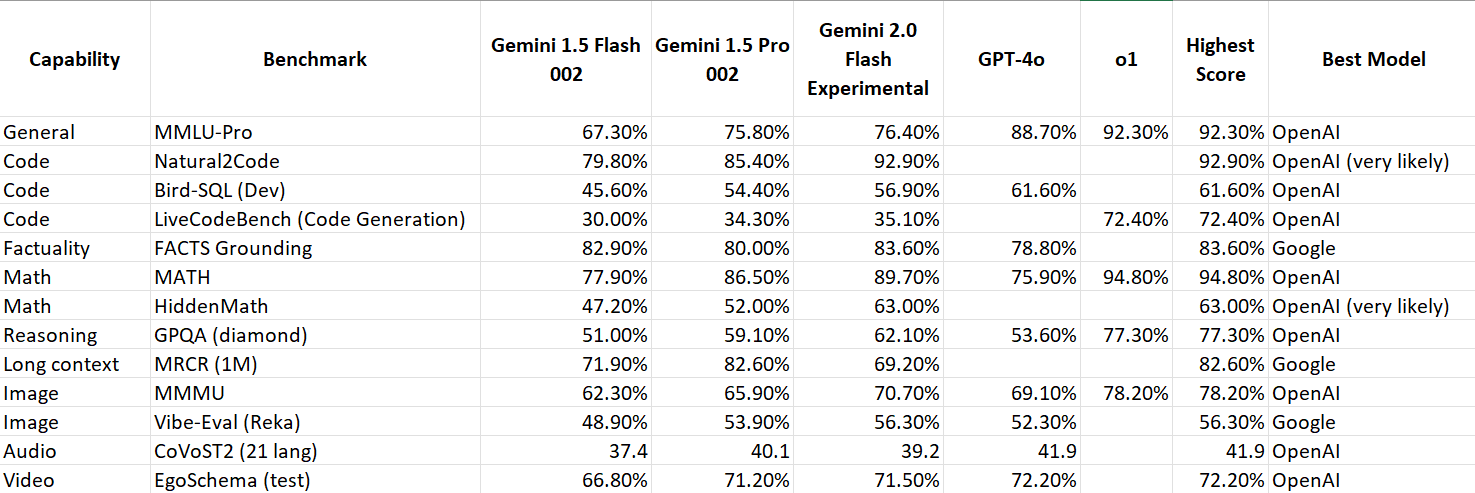This screenshot has width=1475, height=493.
Task: Click the Gemini 1.5 Pro 002 header
Action: point(722,59)
